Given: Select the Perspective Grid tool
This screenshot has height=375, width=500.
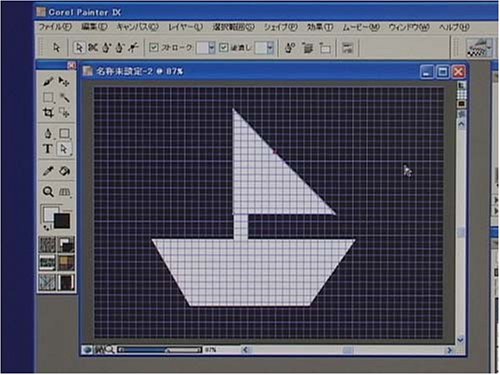Looking at the screenshot, I should click(x=64, y=192).
